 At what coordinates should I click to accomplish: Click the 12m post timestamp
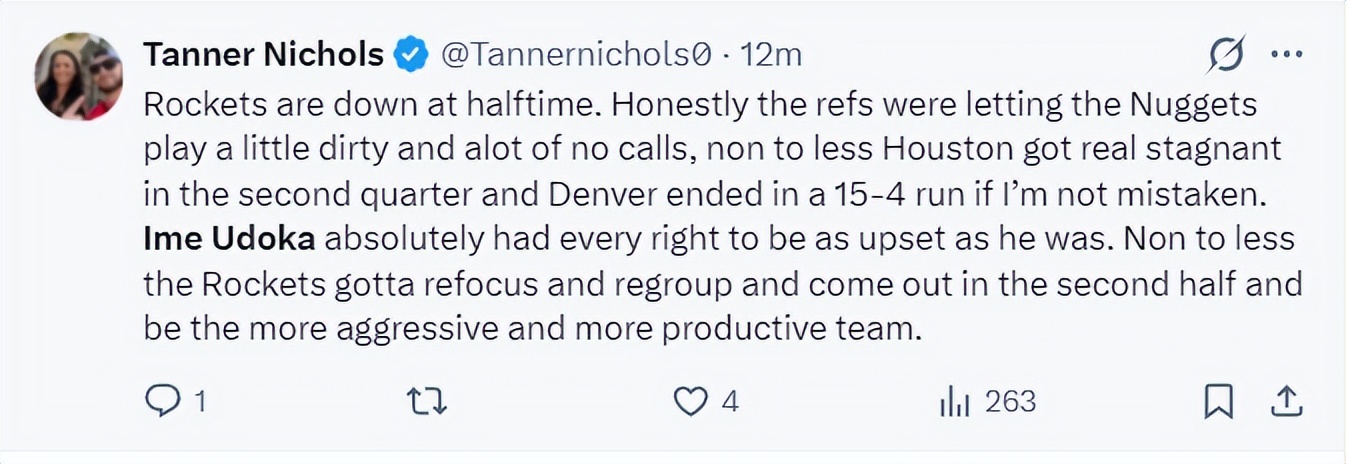point(770,55)
